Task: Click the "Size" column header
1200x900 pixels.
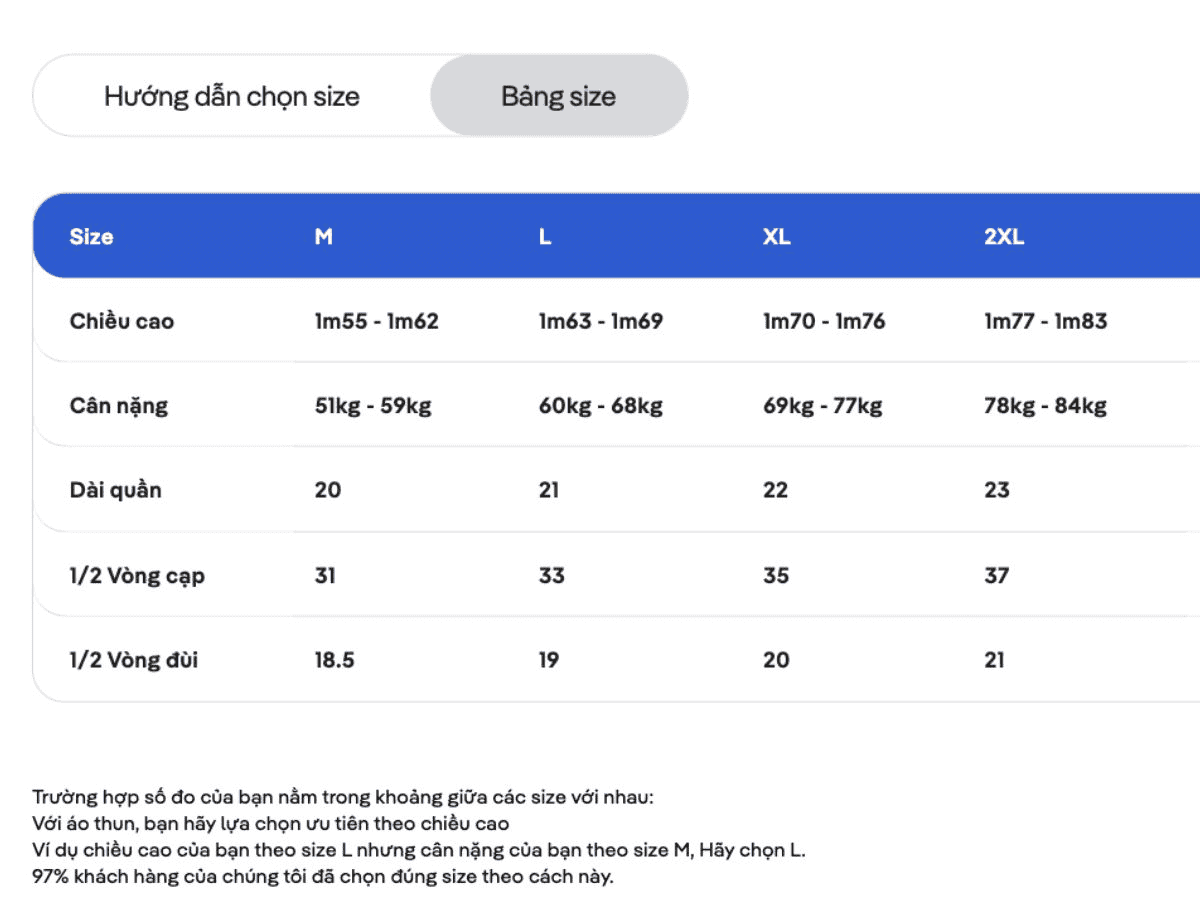Action: (91, 237)
